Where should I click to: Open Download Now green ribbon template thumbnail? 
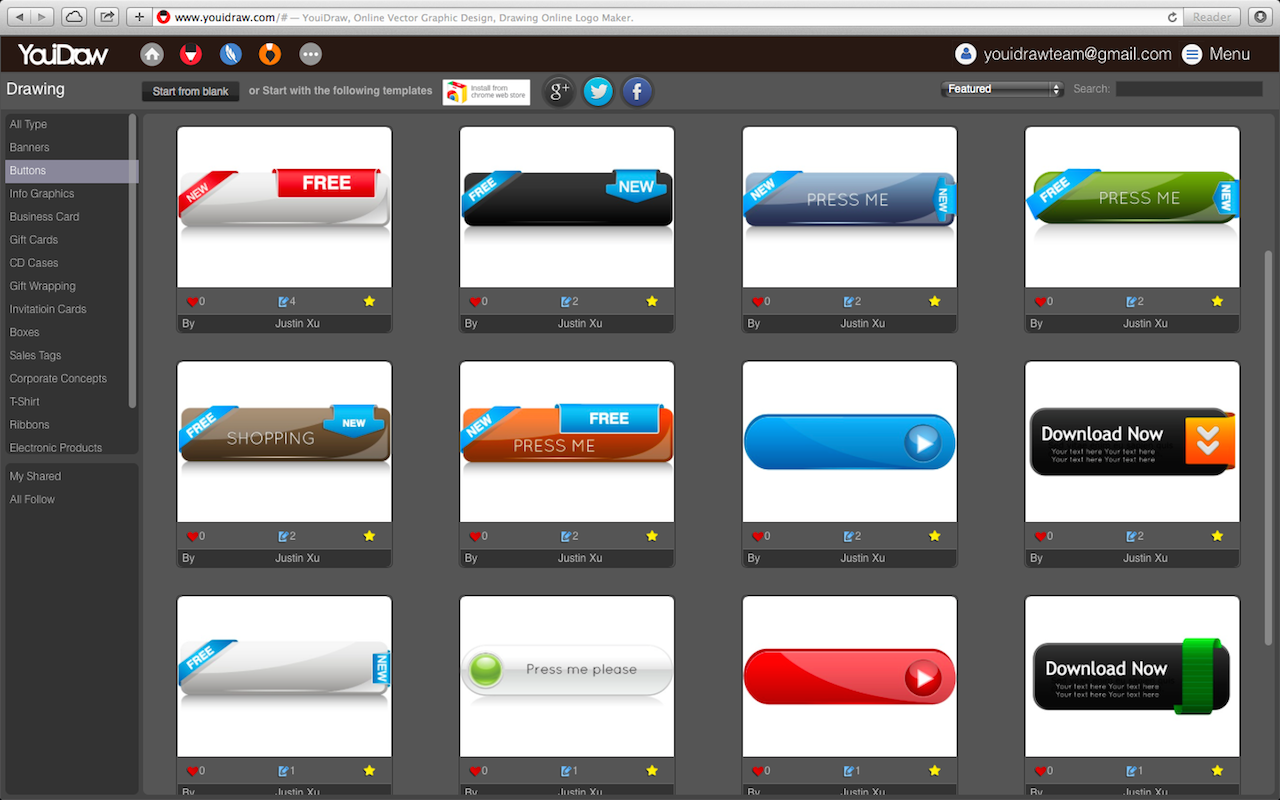tap(1132, 677)
